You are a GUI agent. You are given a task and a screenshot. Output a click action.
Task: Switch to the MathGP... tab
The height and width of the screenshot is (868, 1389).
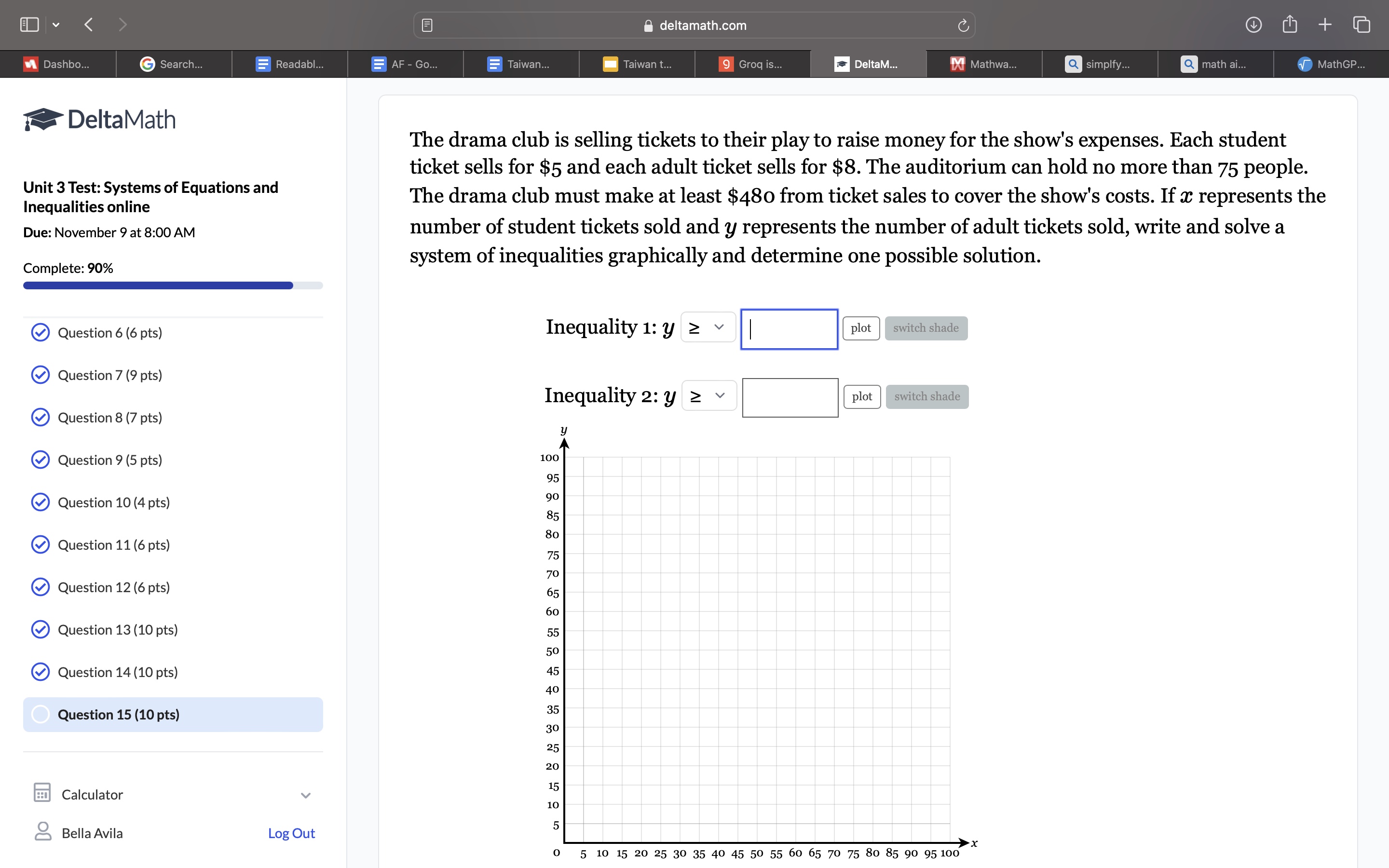pos(1332,64)
